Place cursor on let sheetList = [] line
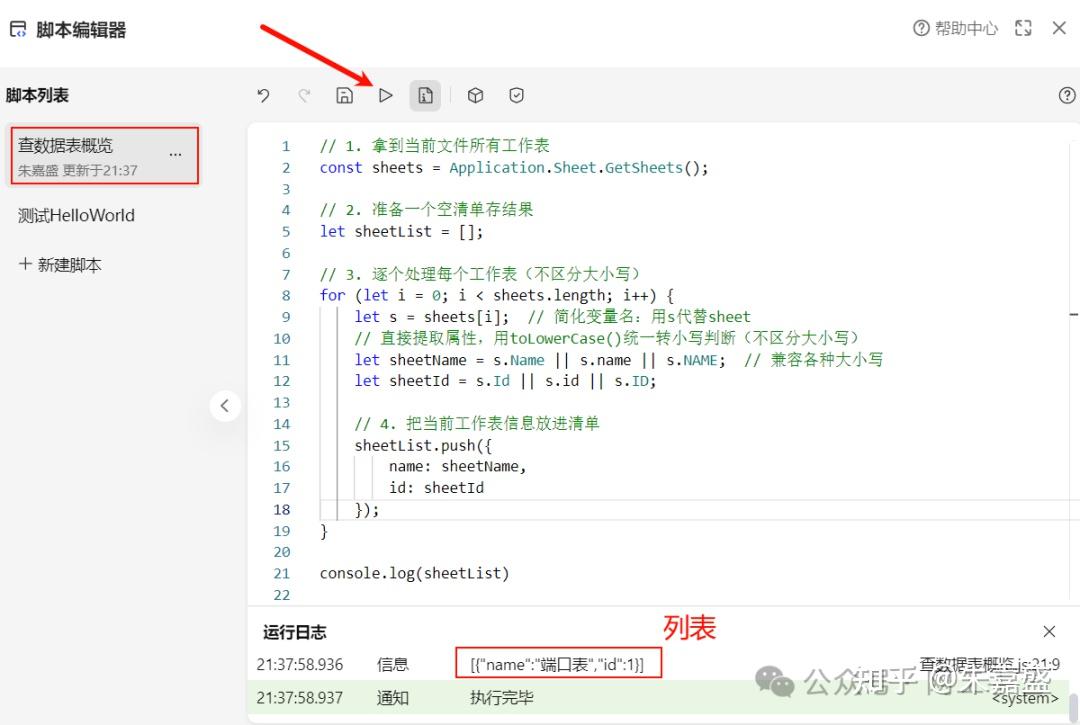This screenshot has height=725, width=1080. [x=402, y=231]
